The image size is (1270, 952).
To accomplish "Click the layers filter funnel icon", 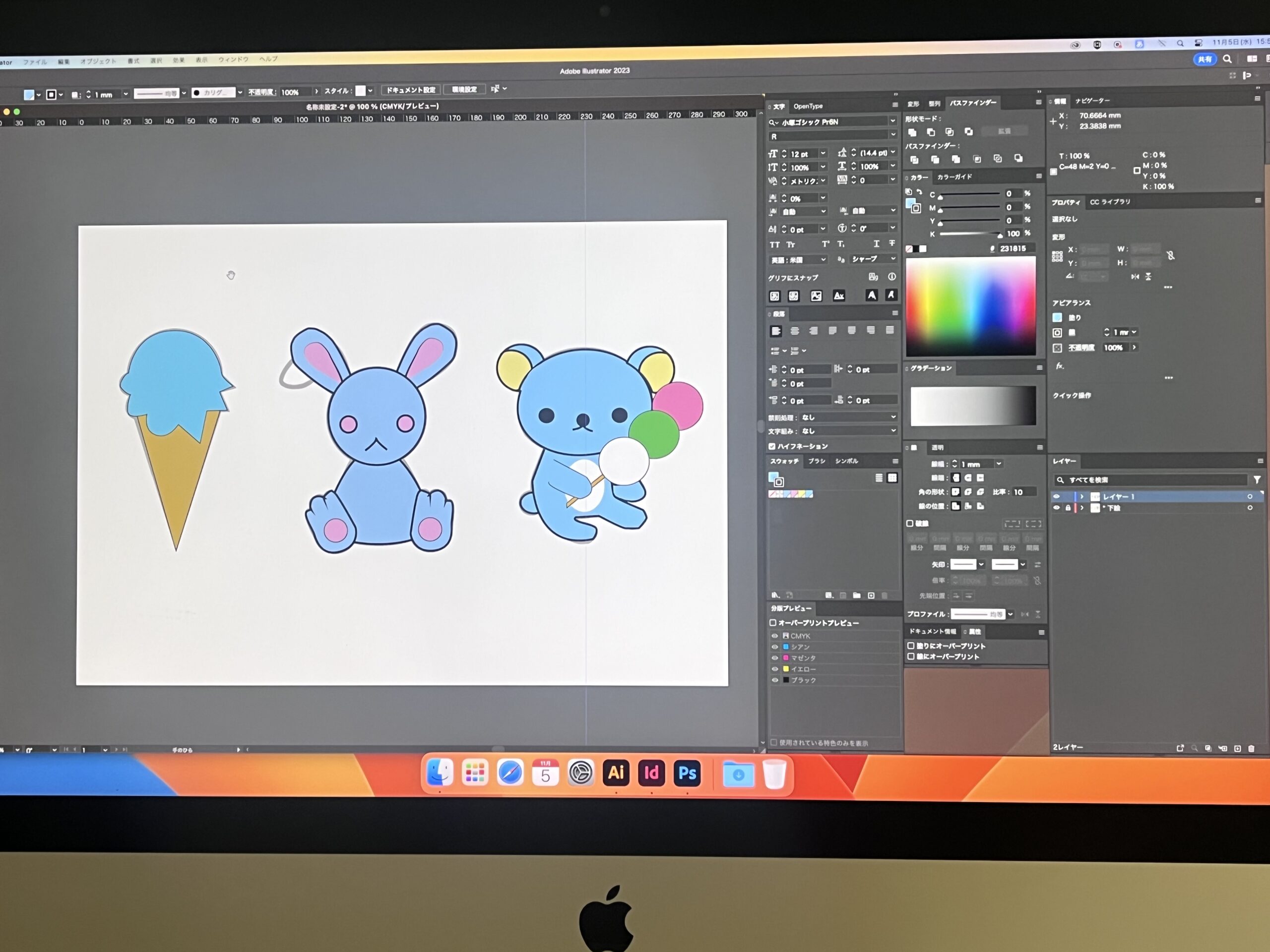I will click(x=1257, y=480).
